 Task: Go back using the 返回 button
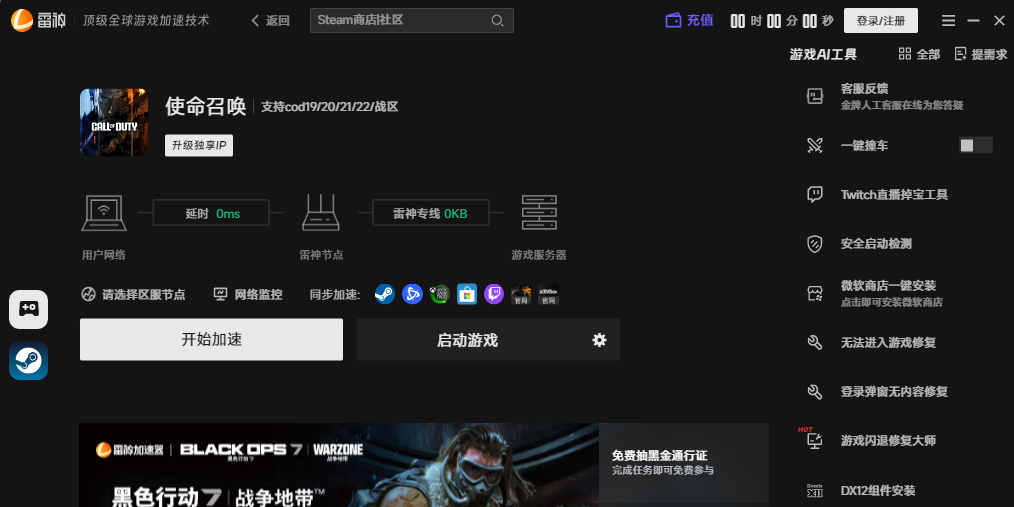tap(270, 21)
